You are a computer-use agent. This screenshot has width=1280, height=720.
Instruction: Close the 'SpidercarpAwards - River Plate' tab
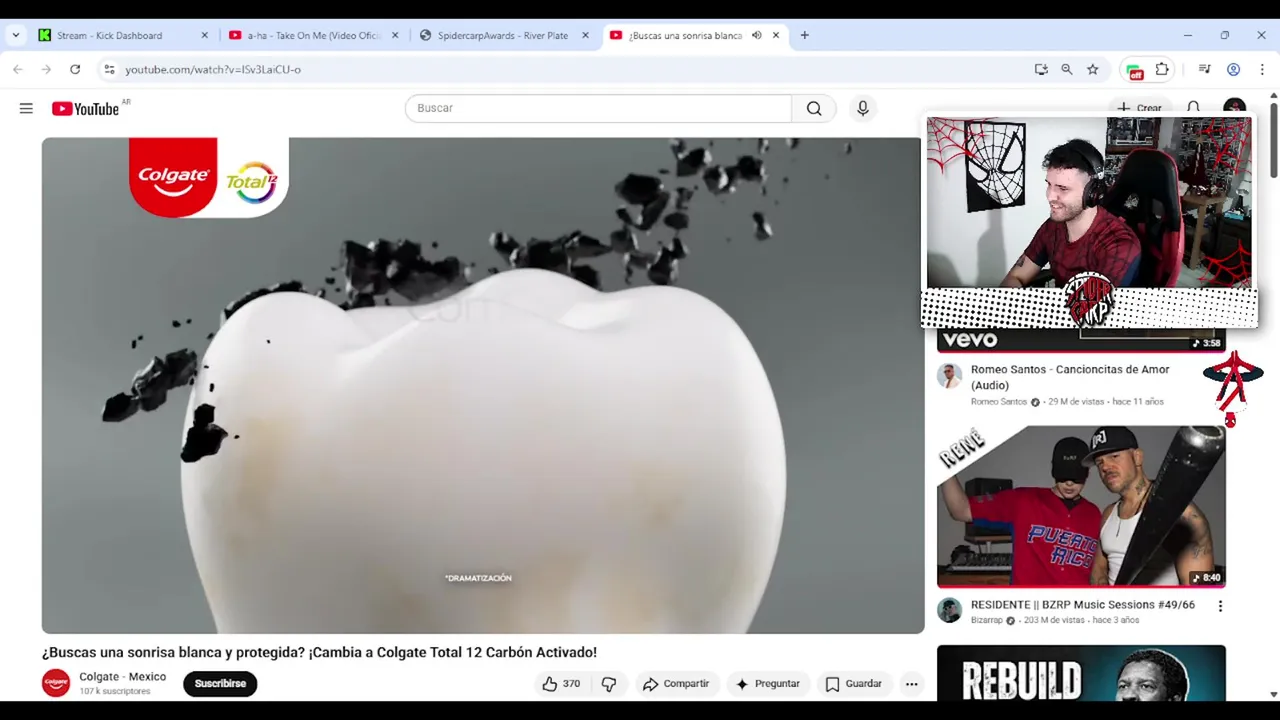(x=586, y=35)
